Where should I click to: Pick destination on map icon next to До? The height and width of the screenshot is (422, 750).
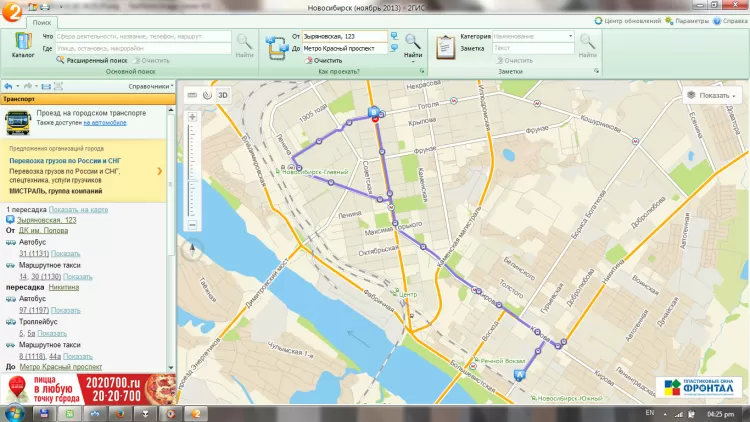pos(394,48)
